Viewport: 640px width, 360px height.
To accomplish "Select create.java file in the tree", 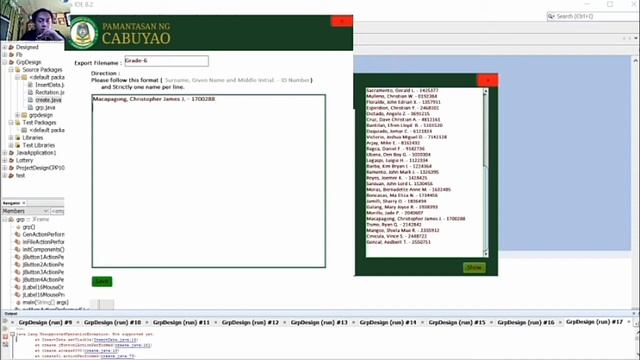I will click(48, 100).
